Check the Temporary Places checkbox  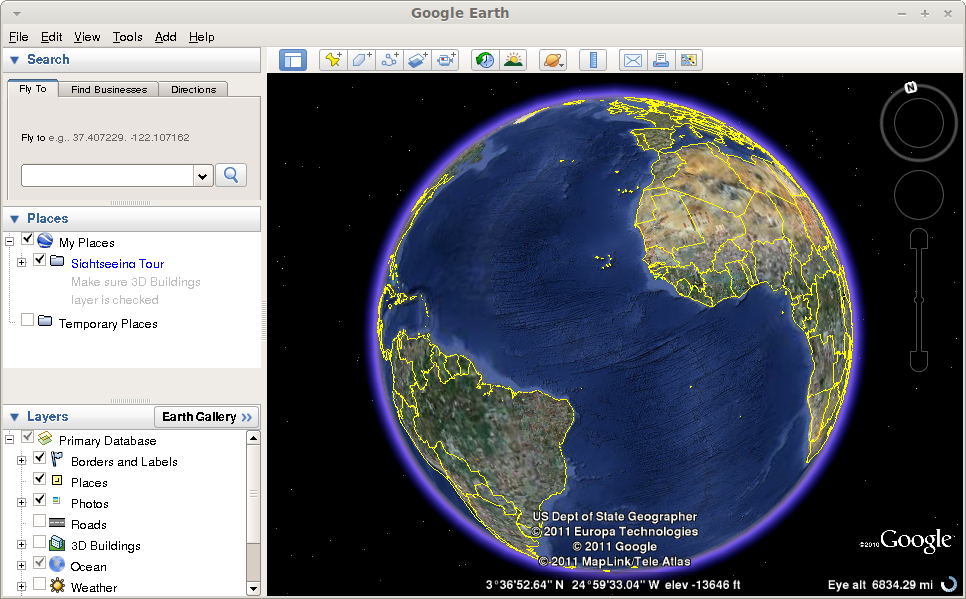point(27,320)
